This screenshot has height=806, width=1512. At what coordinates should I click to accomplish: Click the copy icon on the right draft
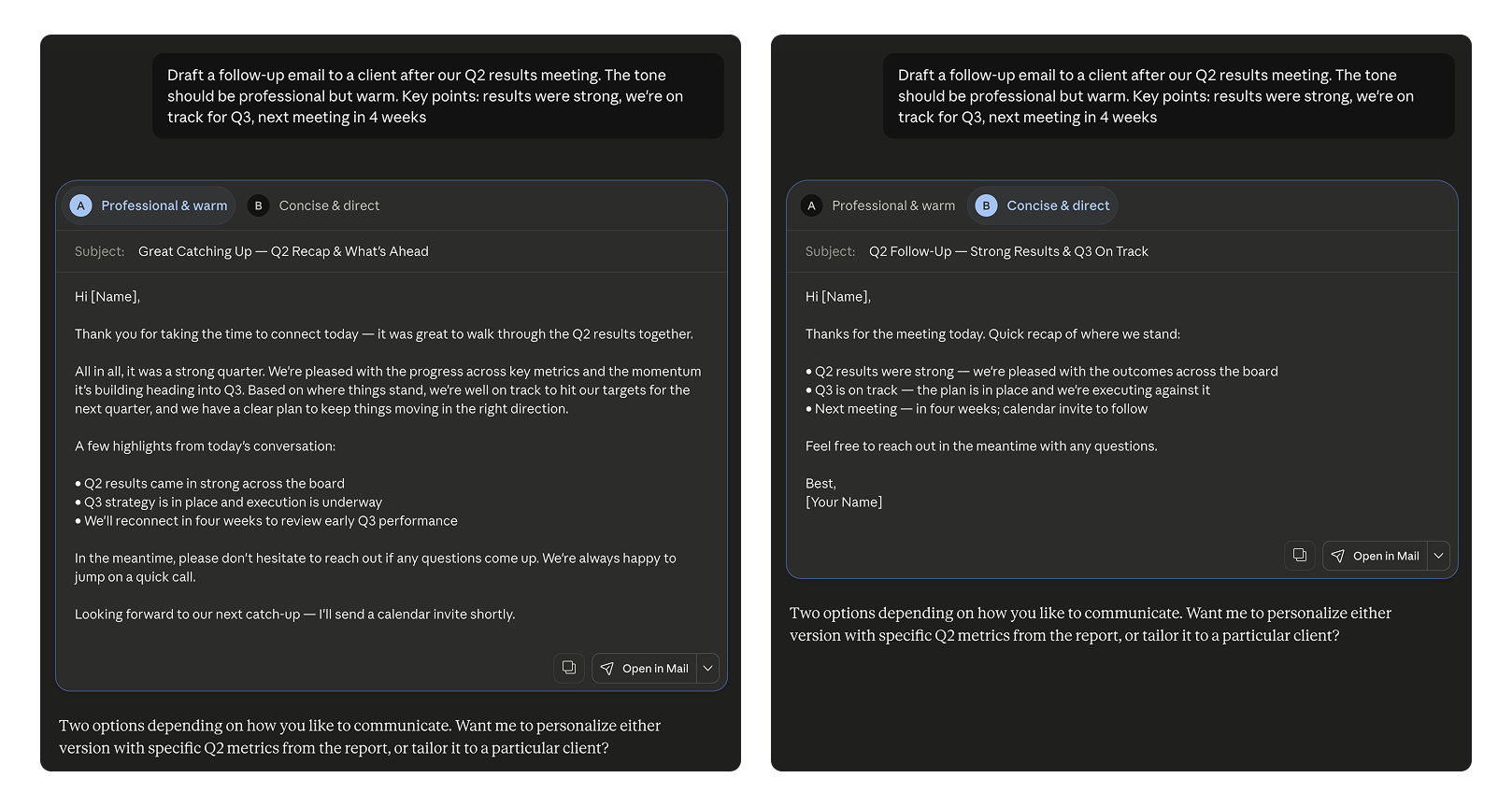coord(1300,556)
